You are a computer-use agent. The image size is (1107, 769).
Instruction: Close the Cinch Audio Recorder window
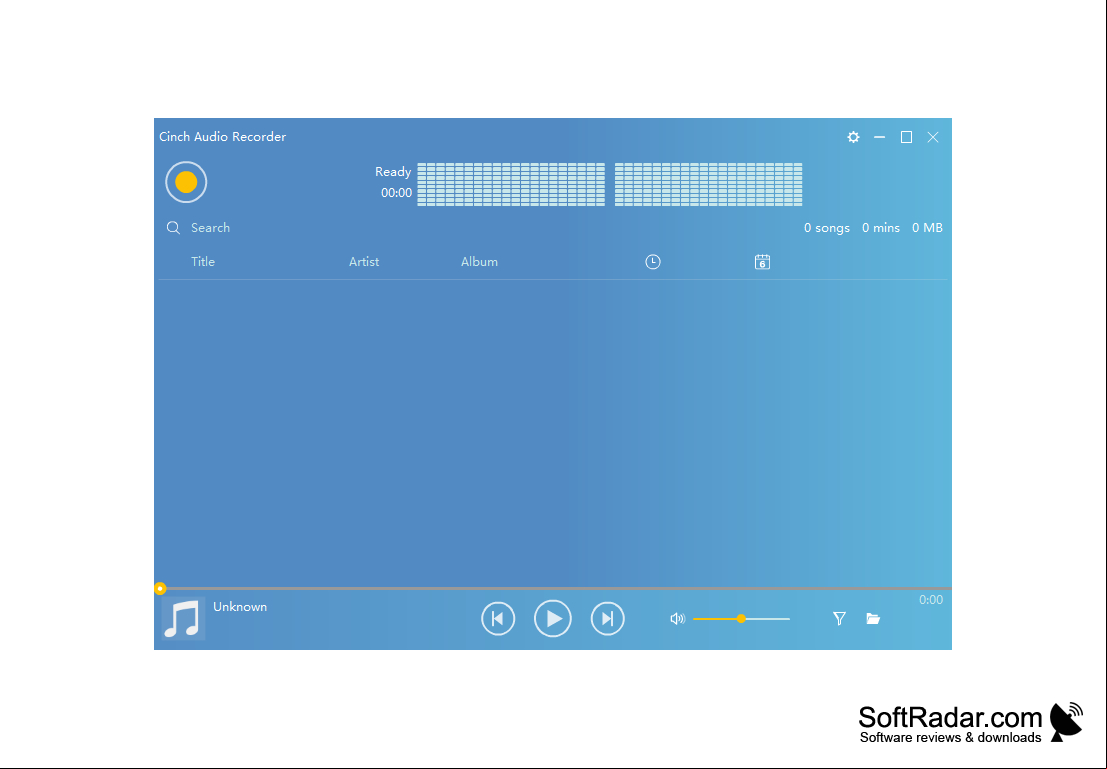pos(933,137)
